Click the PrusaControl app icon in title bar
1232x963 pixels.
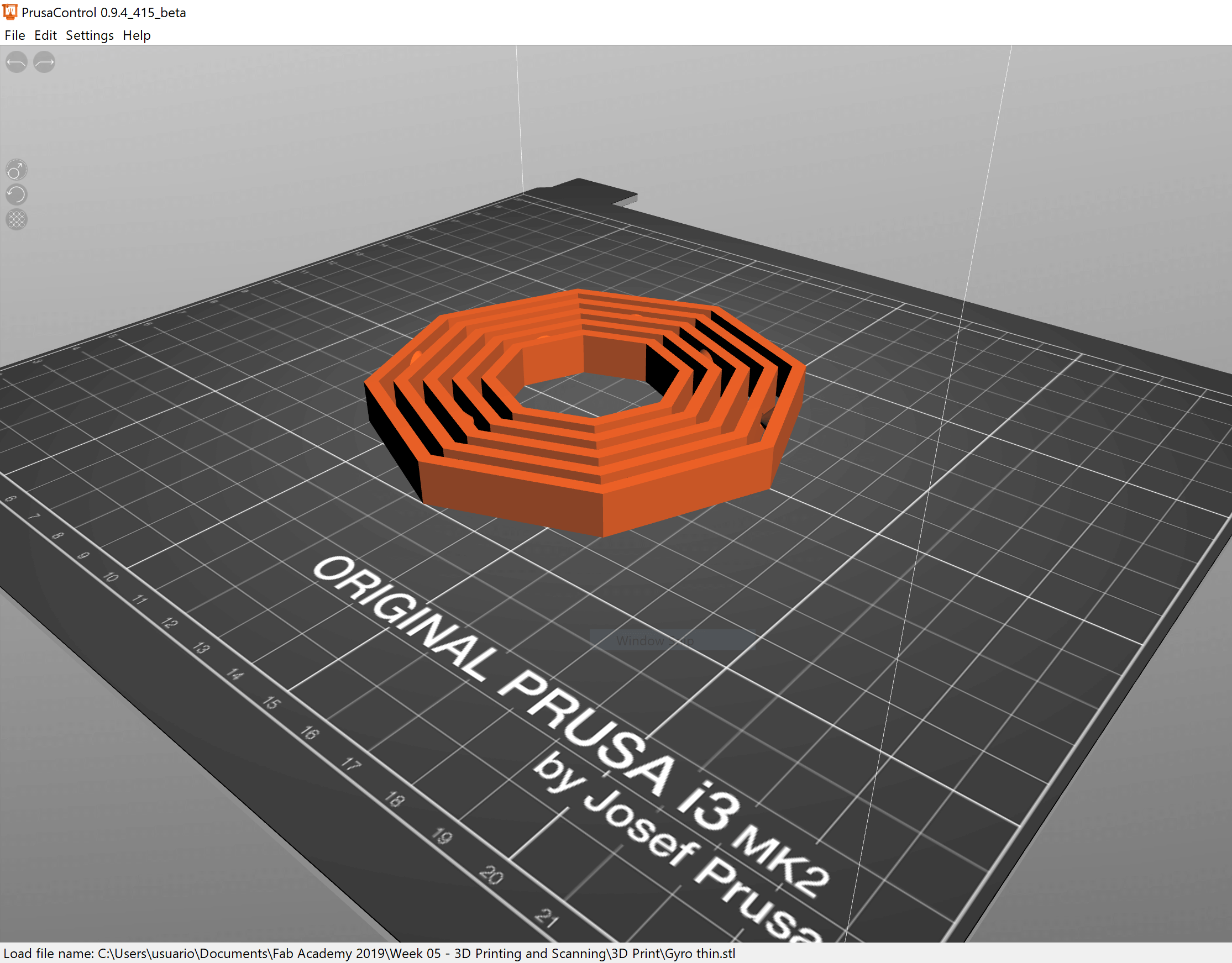click(x=10, y=12)
